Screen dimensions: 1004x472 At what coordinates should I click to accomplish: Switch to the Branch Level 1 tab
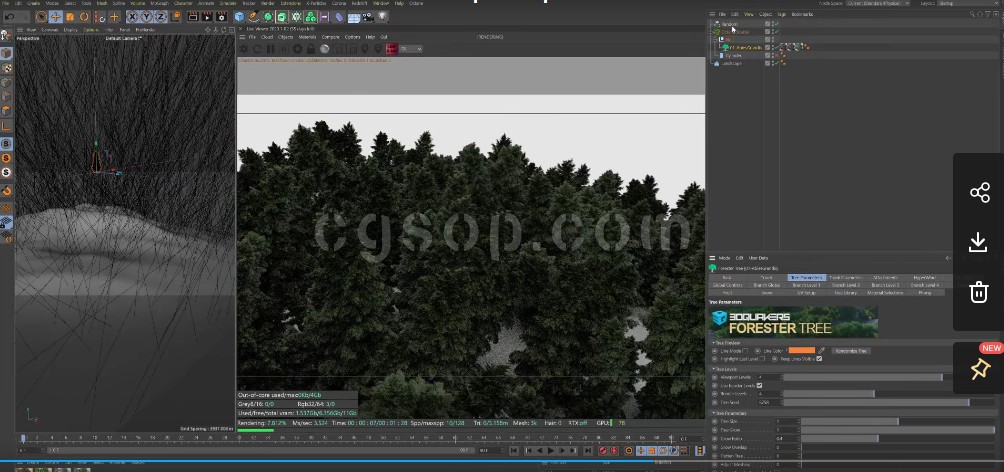[x=806, y=285]
